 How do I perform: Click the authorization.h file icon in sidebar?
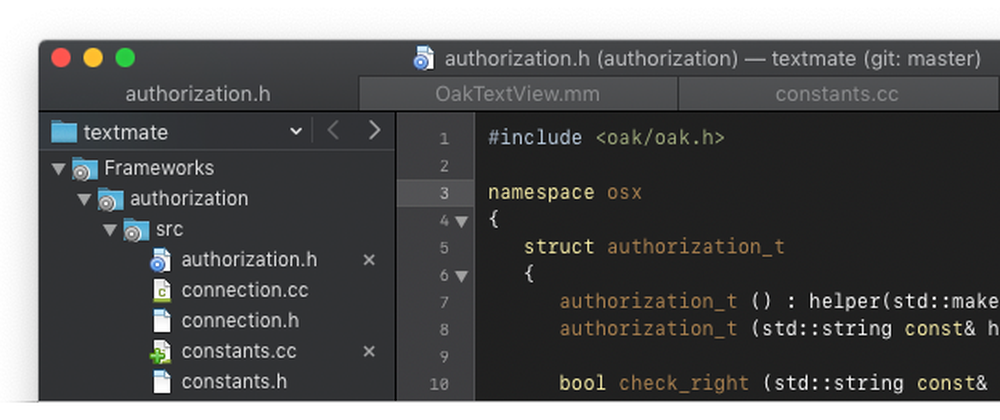(161, 260)
